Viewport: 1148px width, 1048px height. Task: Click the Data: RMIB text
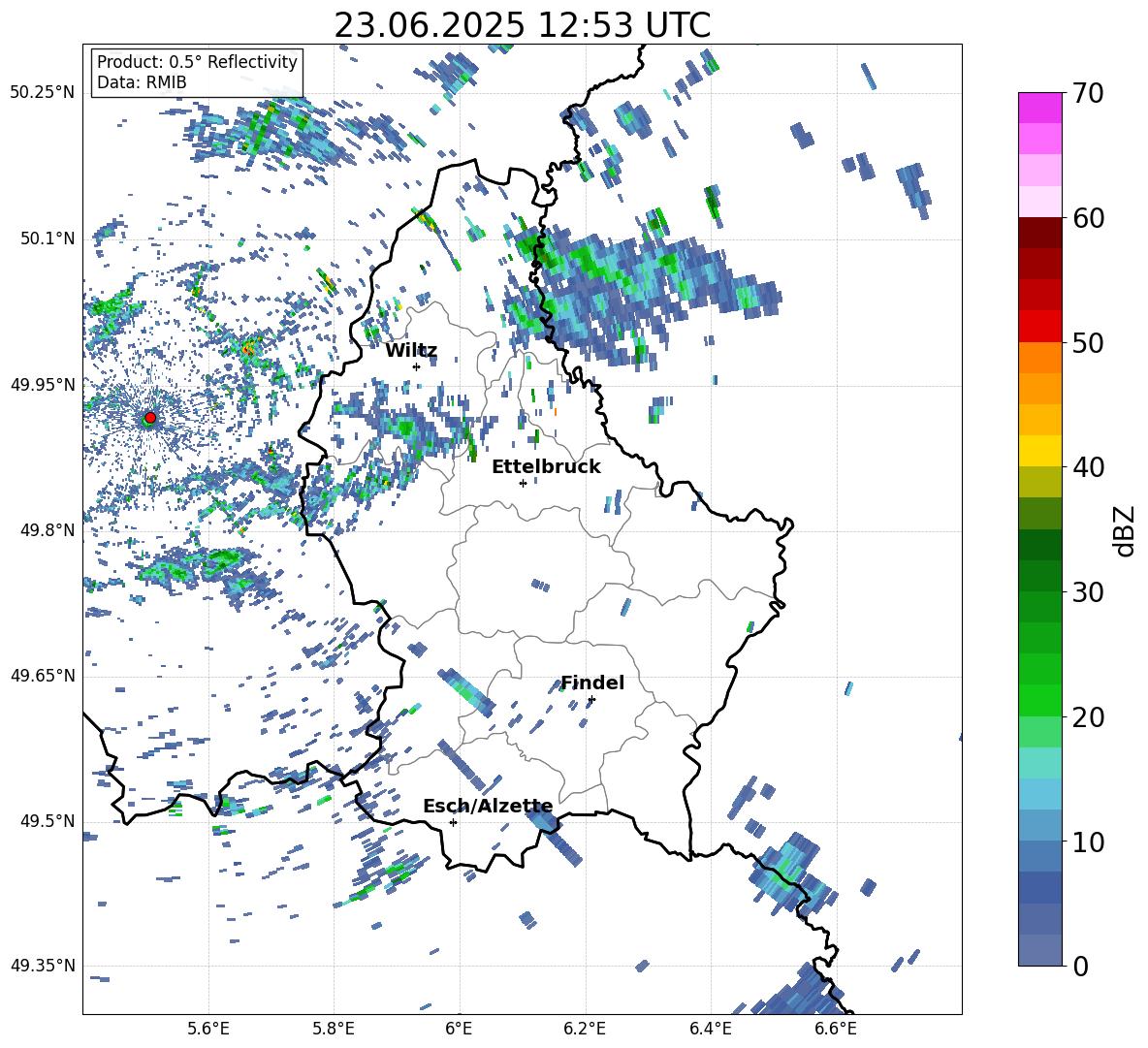pos(142,82)
